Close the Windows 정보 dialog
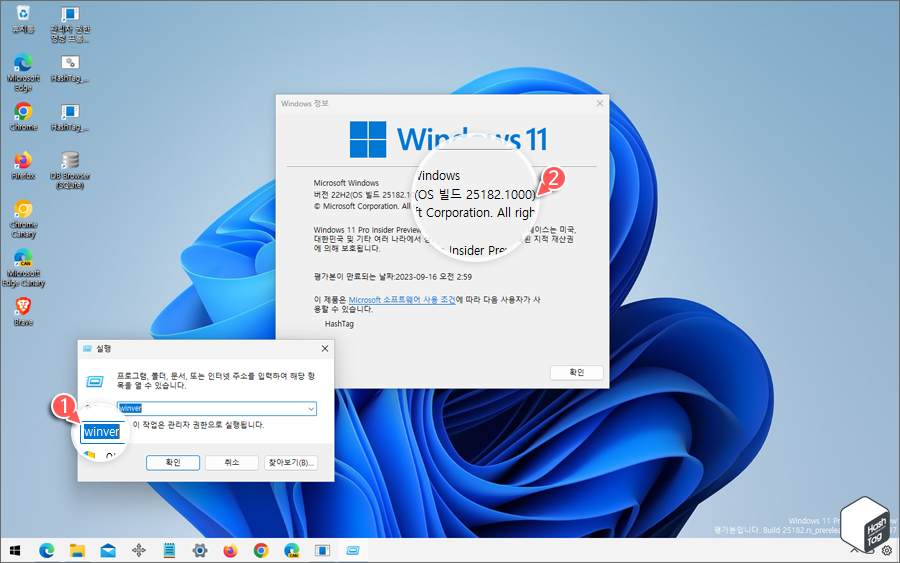This screenshot has height=563, width=900. tap(600, 103)
